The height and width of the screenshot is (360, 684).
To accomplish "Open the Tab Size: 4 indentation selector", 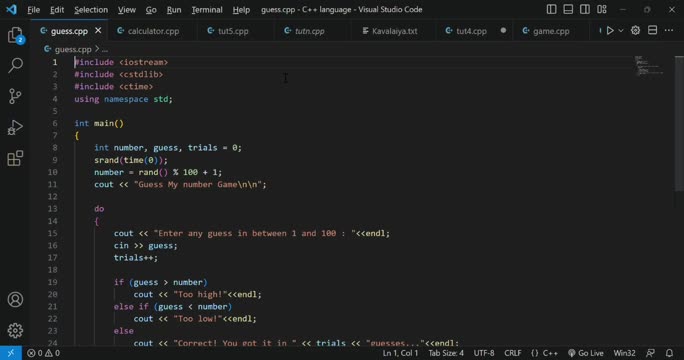I will click(x=446, y=353).
